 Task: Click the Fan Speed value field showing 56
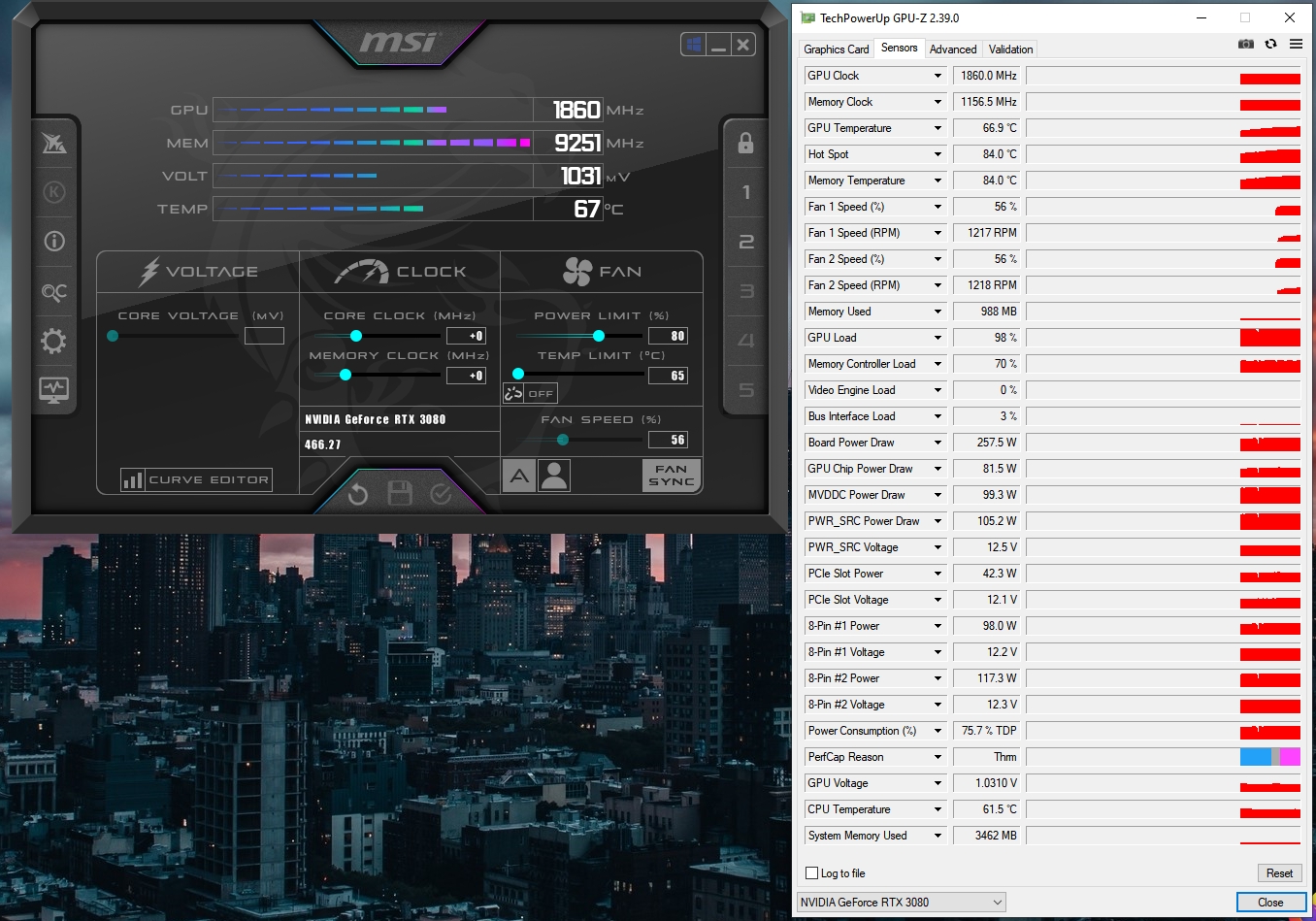coord(668,440)
